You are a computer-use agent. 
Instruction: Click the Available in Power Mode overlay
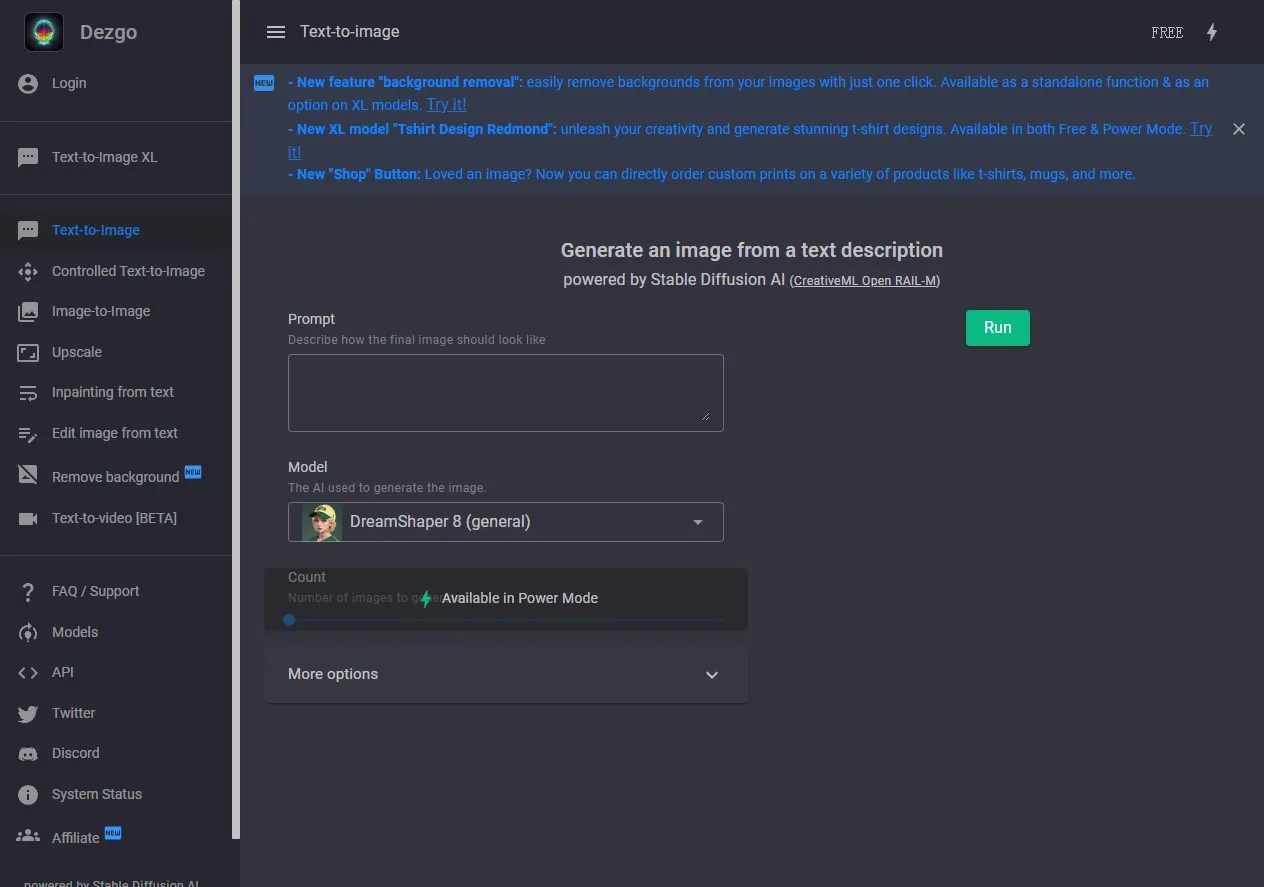[506, 600]
